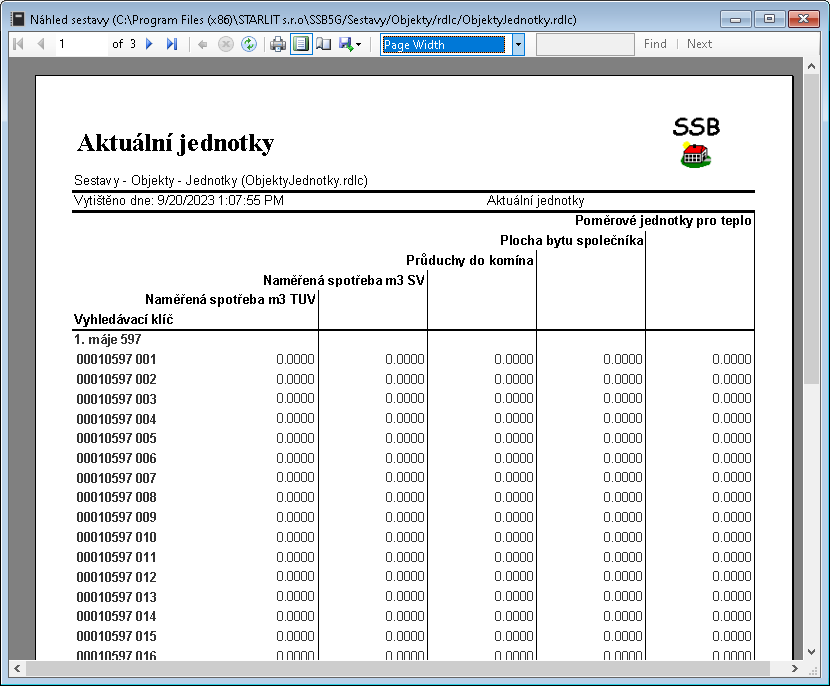Stop report rendering
830x686 pixels.
tap(226, 44)
